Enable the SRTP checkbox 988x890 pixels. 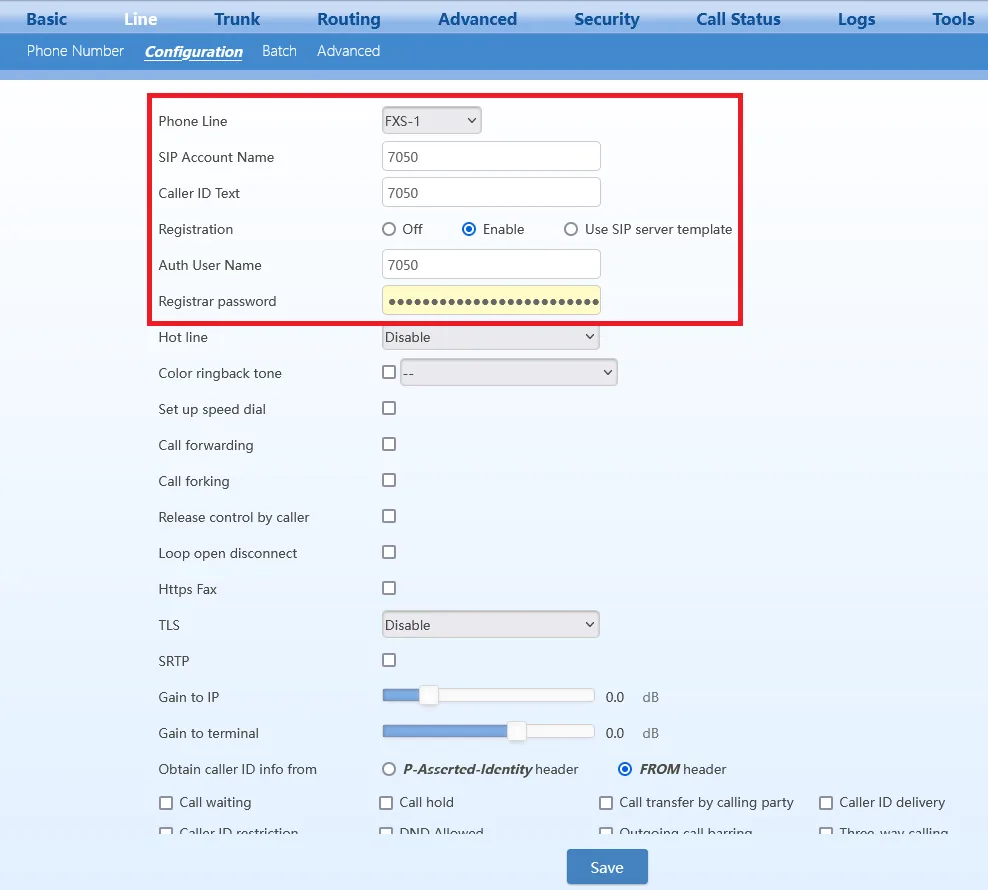pyautogui.click(x=389, y=660)
